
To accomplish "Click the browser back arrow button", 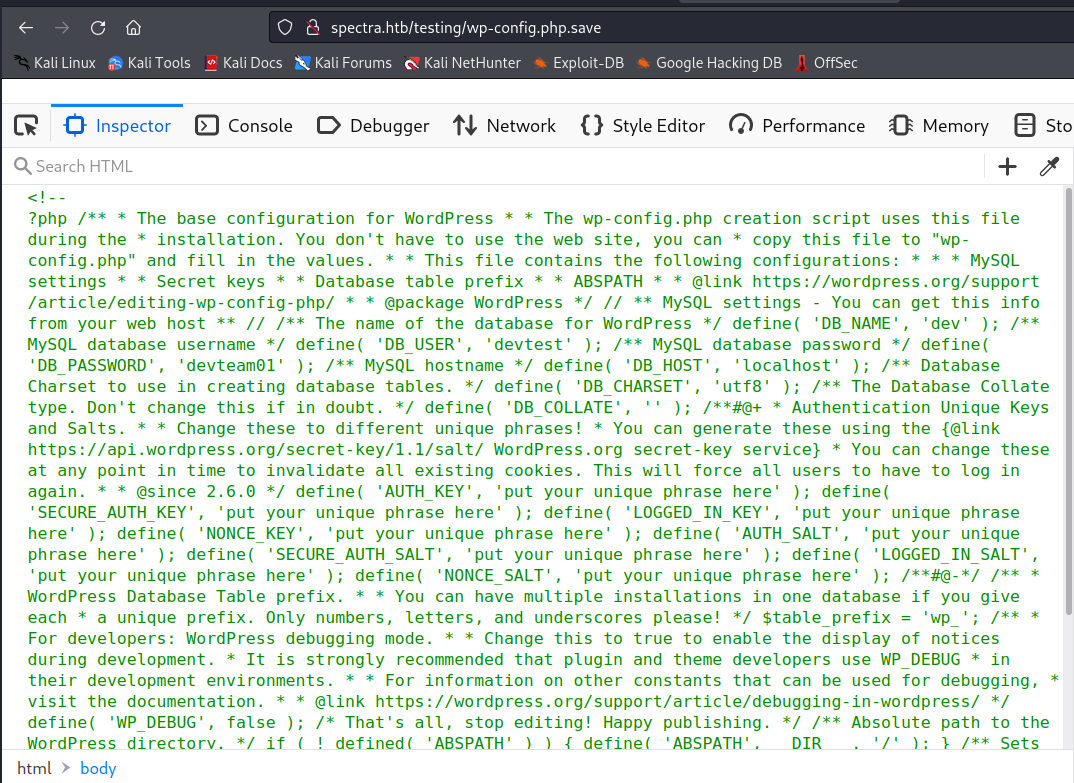I will tap(27, 27).
